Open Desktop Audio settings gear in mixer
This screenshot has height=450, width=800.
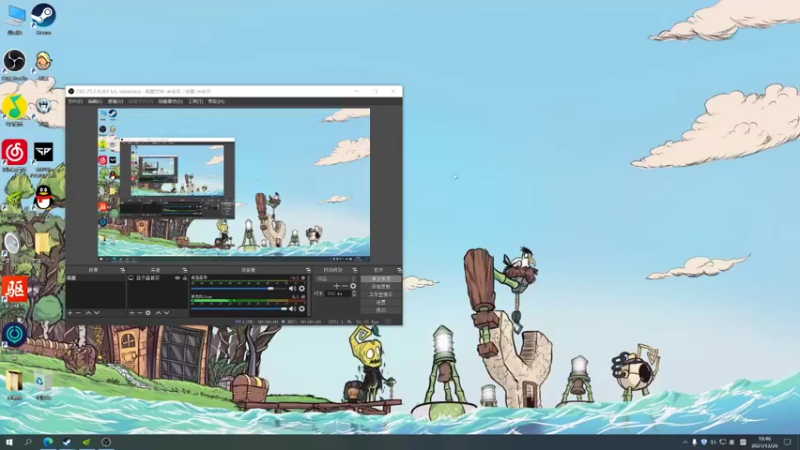pos(302,288)
